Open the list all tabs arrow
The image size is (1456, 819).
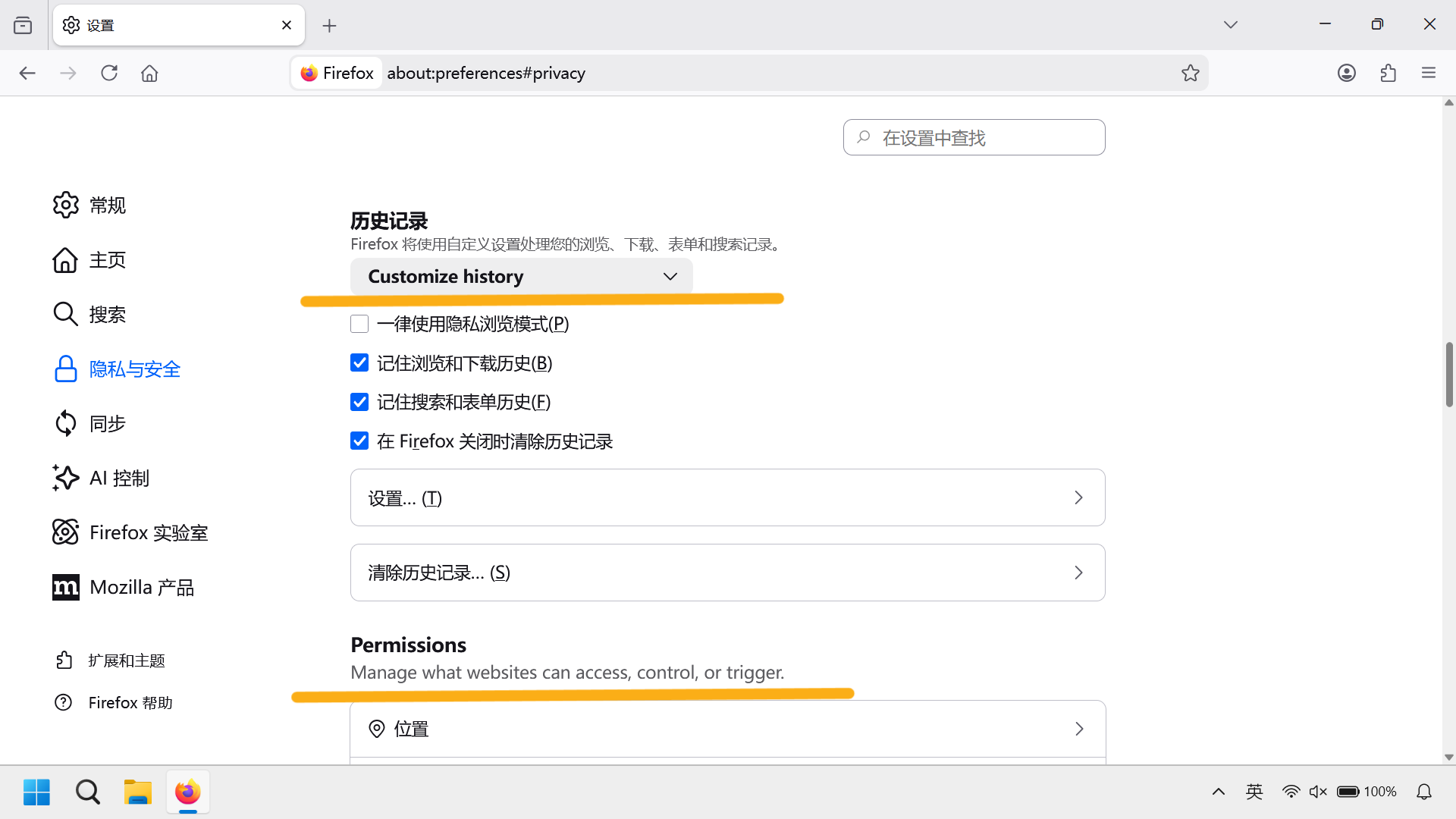[x=1230, y=25]
